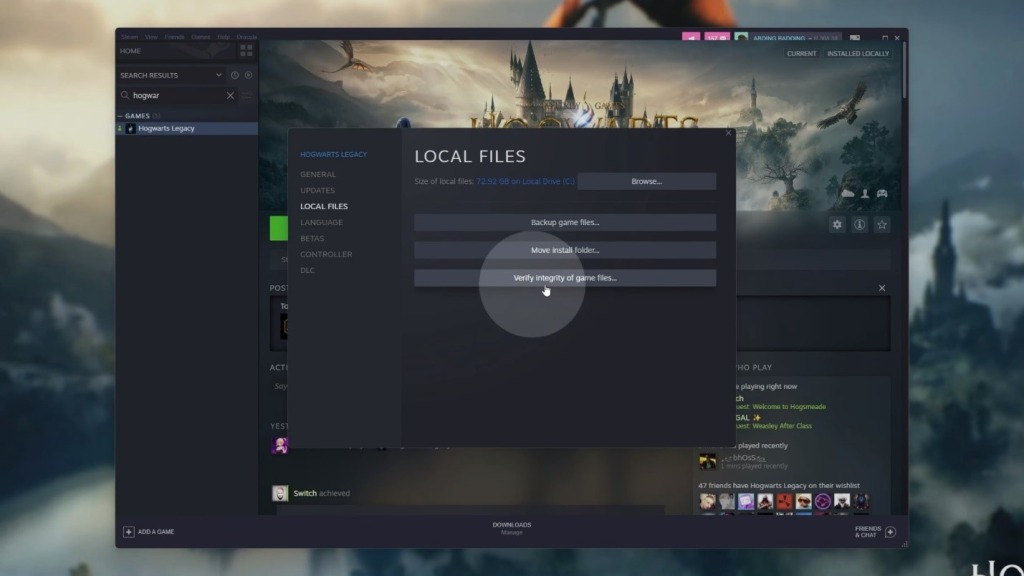Toggle the ready-to-play filter icon

pyautogui.click(x=248, y=75)
